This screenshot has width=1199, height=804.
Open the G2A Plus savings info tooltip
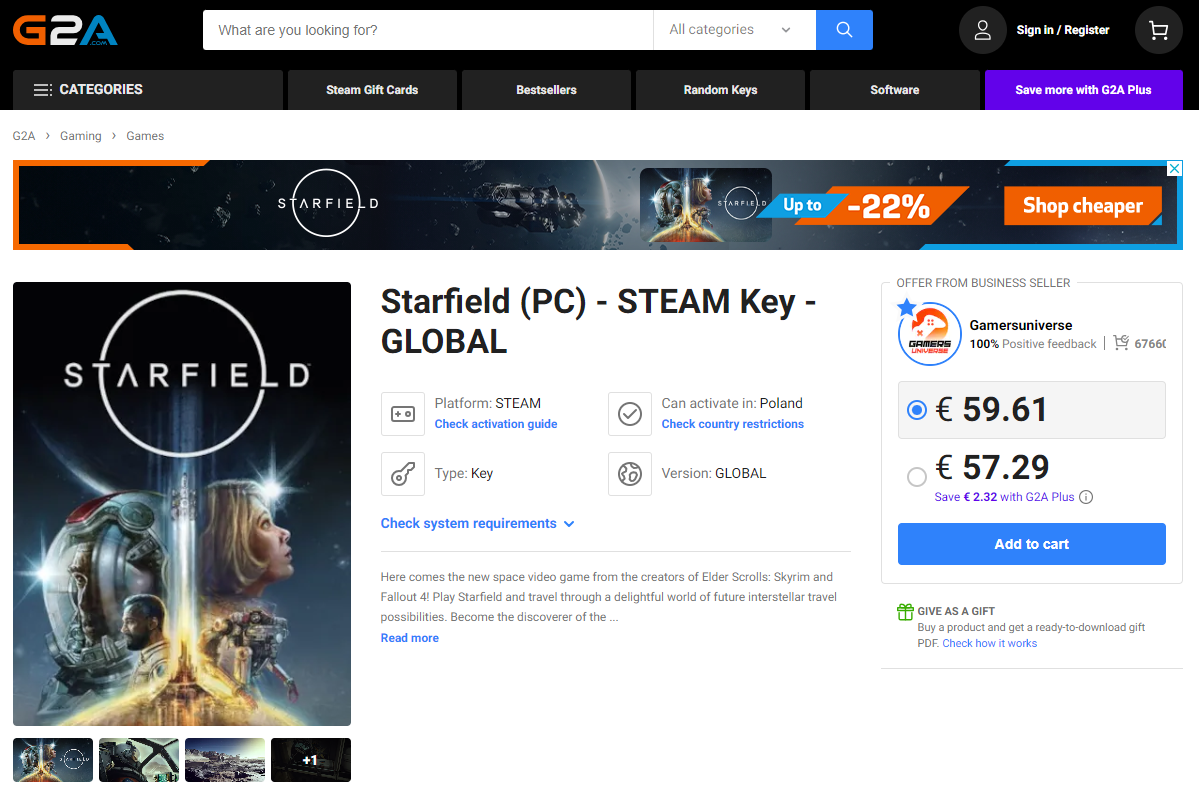1086,496
